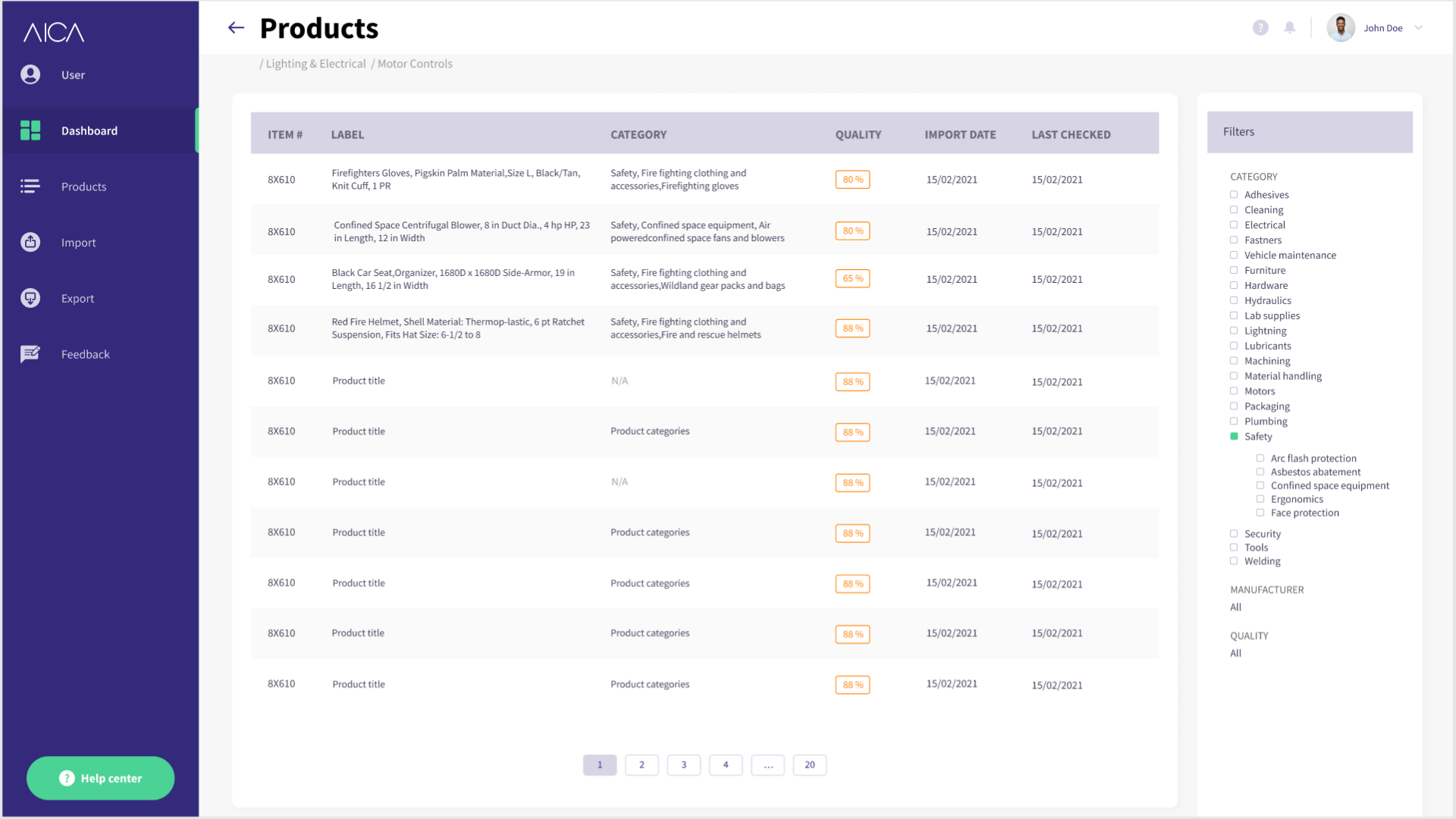Select the Red Fire Helmet label
1456x819 pixels.
tap(457, 328)
